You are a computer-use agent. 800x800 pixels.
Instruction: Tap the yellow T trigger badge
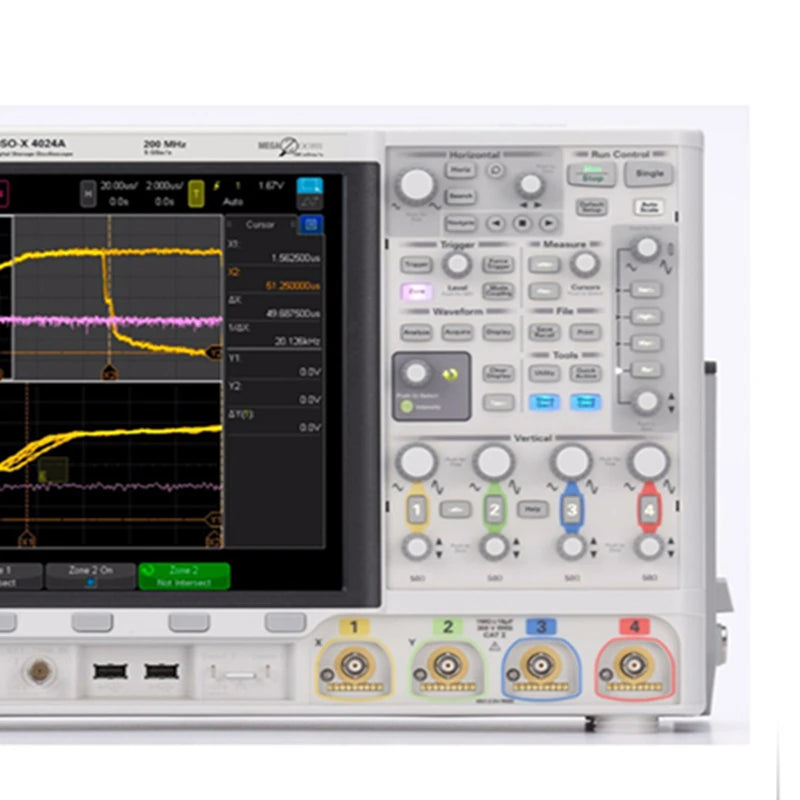pos(196,194)
